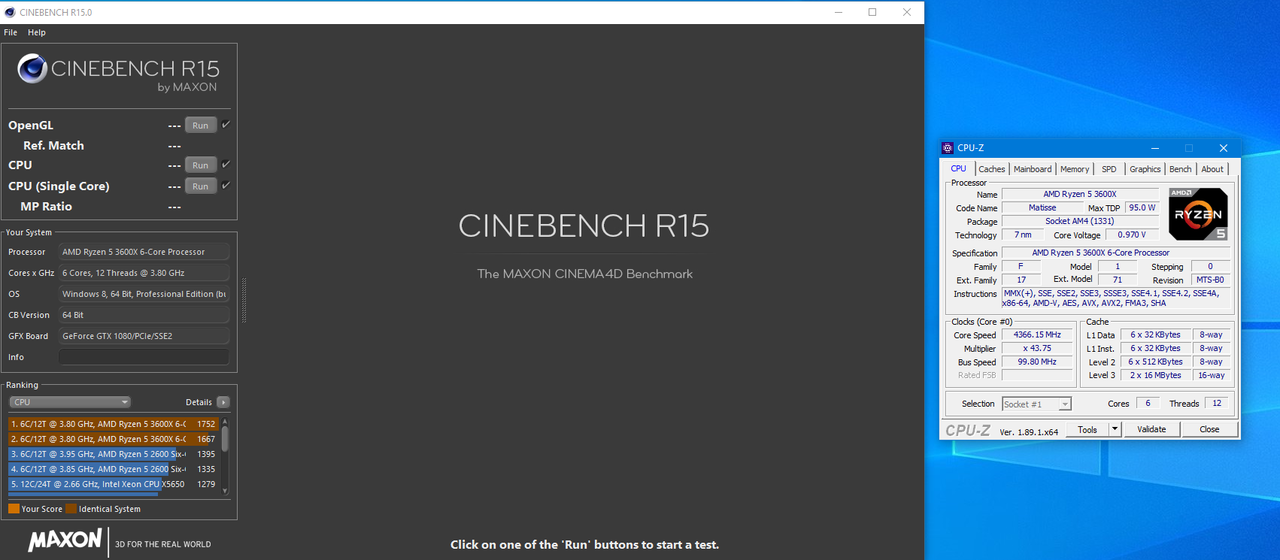Click the Level 3 cache value 2 x 16 MBytes
Image resolution: width=1280 pixels, height=560 pixels.
1156,375
